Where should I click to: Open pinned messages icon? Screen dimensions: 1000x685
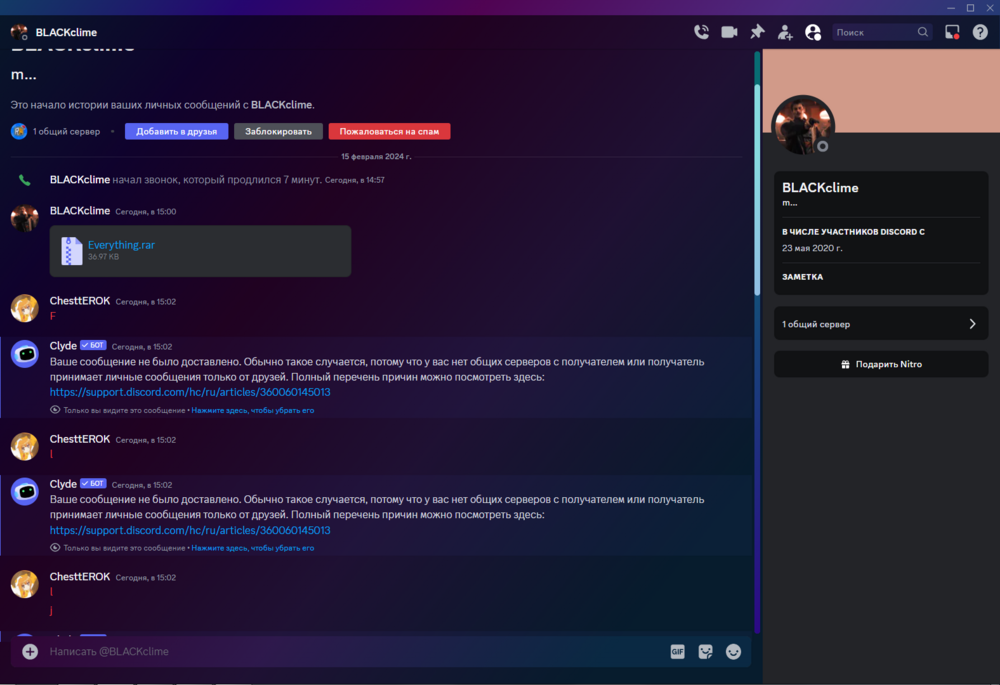point(757,32)
